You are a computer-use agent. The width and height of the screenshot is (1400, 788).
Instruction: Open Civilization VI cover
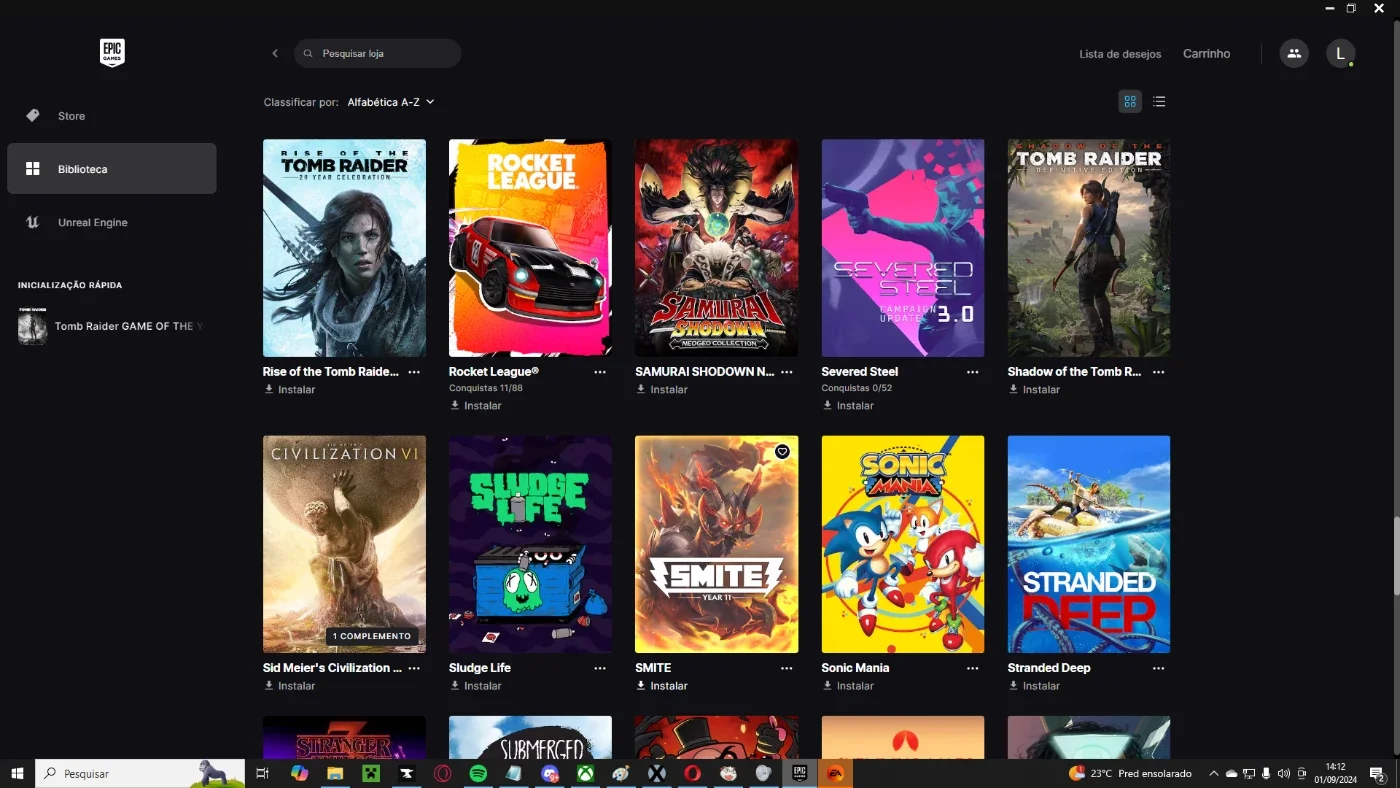344,544
